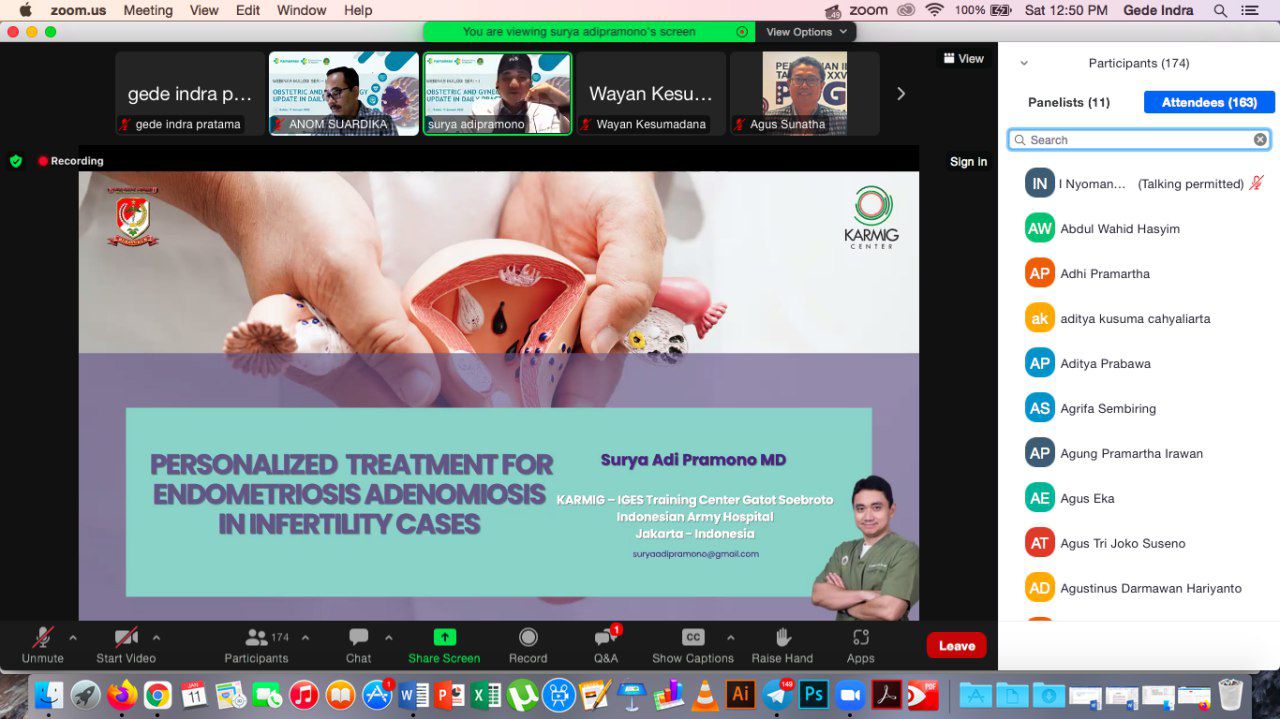Click the participant Search field
This screenshot has height=719, width=1280.
pyautogui.click(x=1139, y=140)
